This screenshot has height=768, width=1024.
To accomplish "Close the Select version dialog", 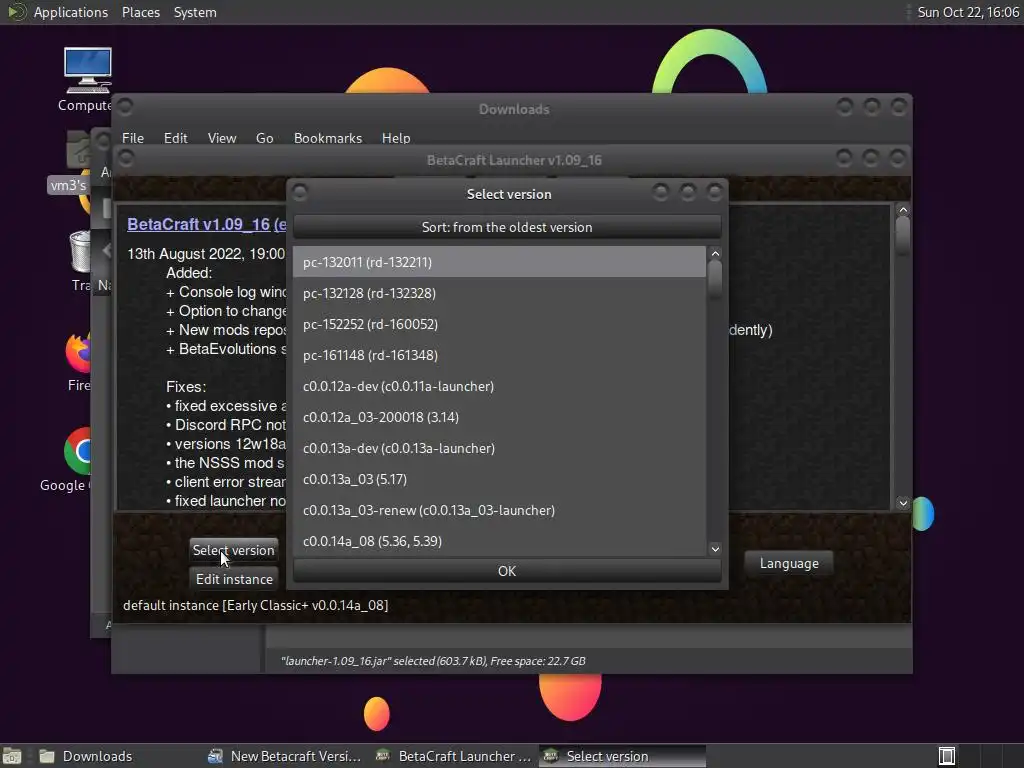I will (714, 192).
